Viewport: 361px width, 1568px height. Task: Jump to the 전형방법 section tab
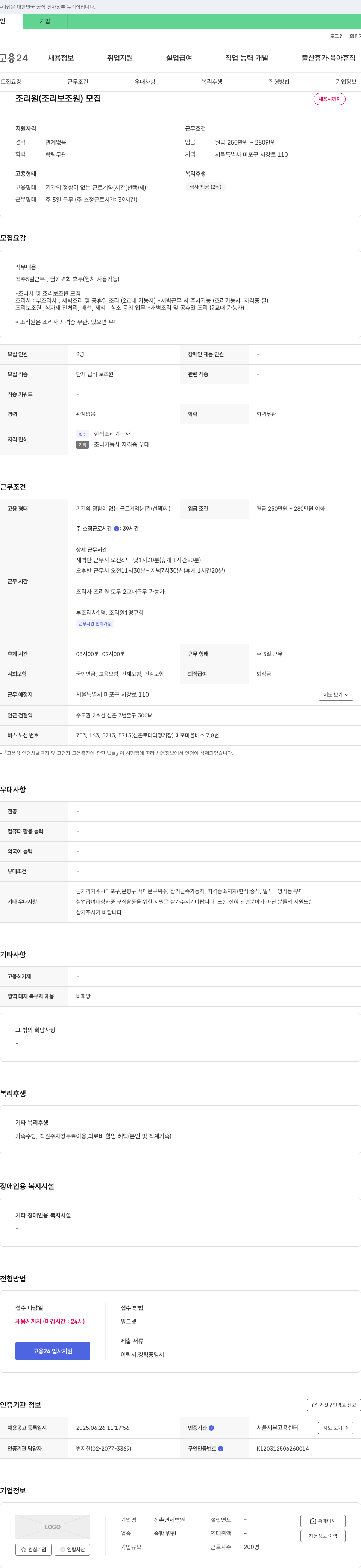[x=279, y=82]
